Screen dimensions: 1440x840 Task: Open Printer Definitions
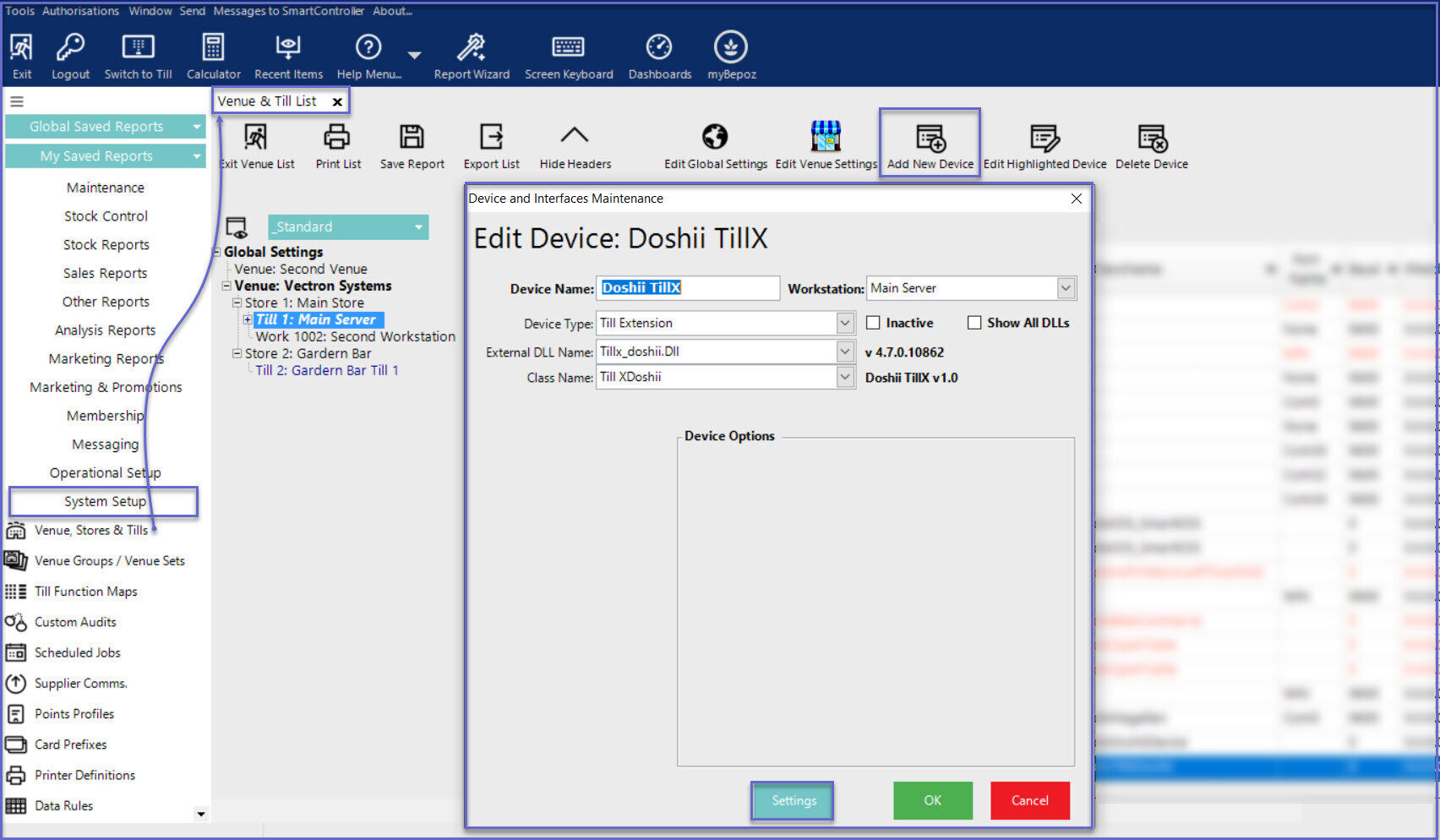click(x=85, y=775)
